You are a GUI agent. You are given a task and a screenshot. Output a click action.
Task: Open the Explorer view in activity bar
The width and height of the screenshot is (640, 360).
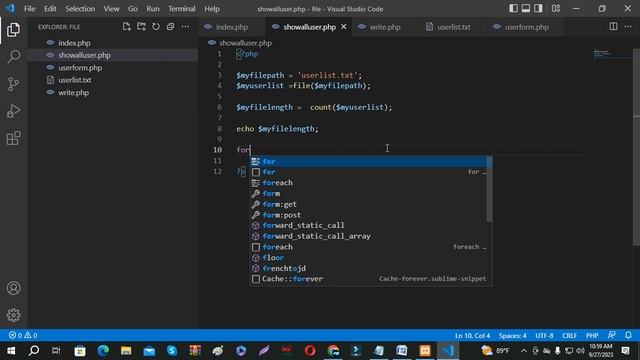(13, 30)
